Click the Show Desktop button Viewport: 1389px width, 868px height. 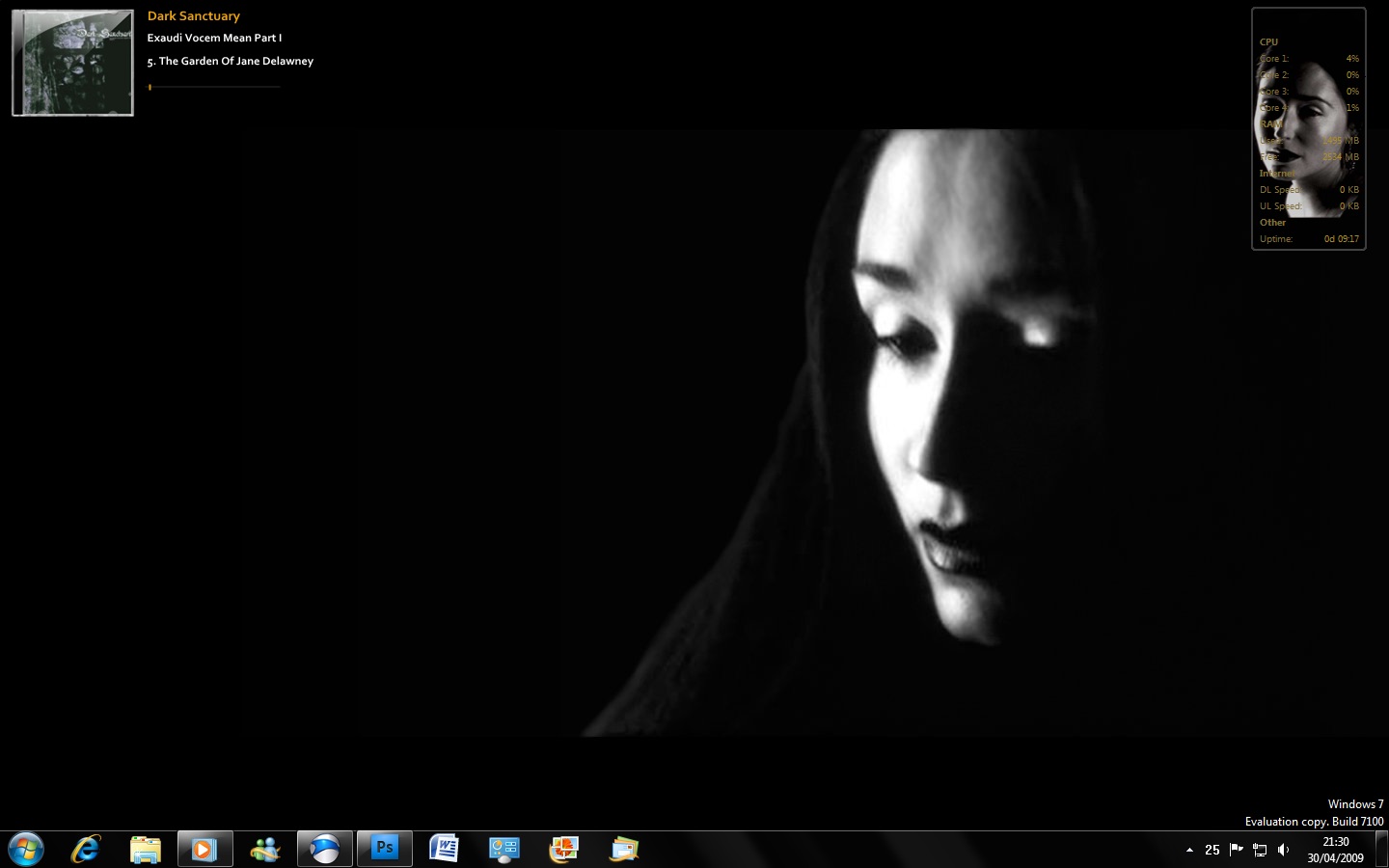pyautogui.click(x=1381, y=850)
